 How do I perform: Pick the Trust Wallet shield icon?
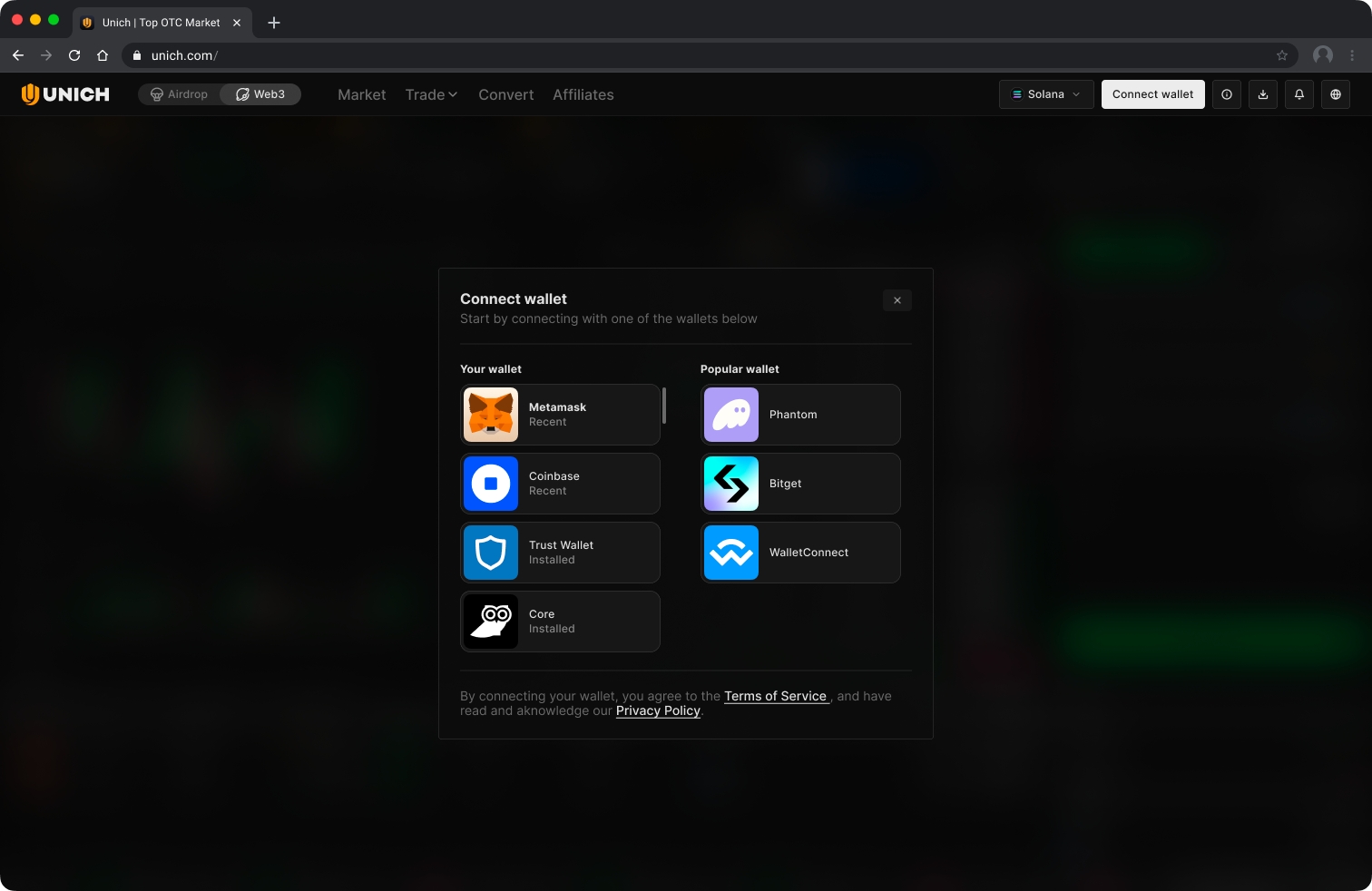click(x=491, y=553)
